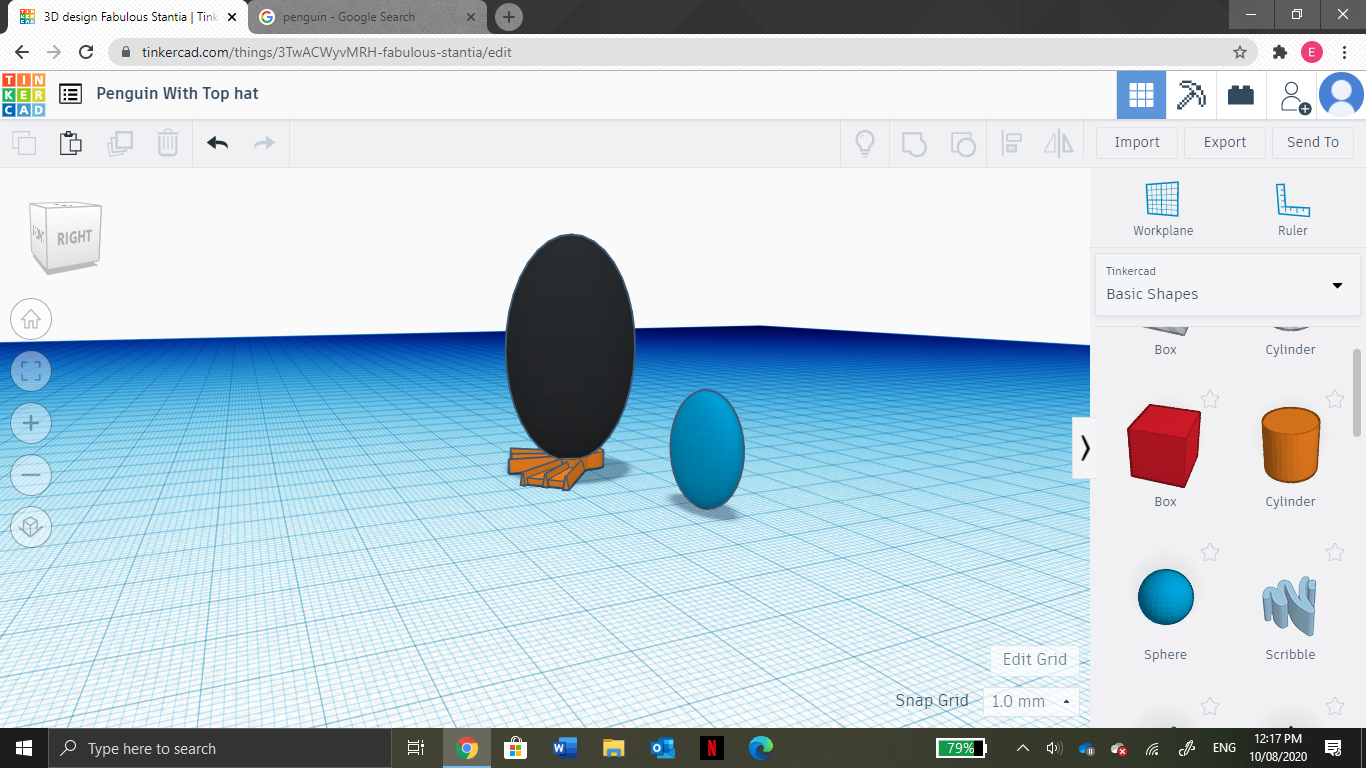Open Netflix from the taskbar
The height and width of the screenshot is (768, 1366).
[x=711, y=748]
